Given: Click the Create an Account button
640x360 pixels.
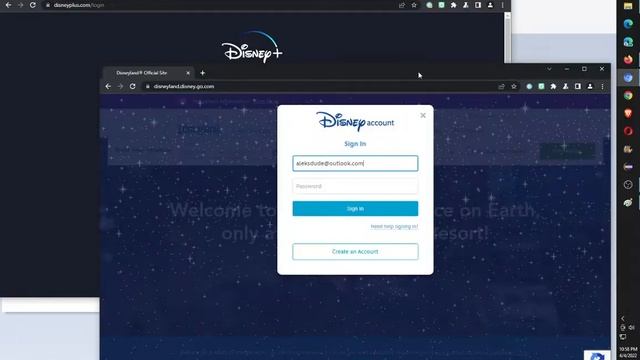Looking at the screenshot, I should 355,251.
